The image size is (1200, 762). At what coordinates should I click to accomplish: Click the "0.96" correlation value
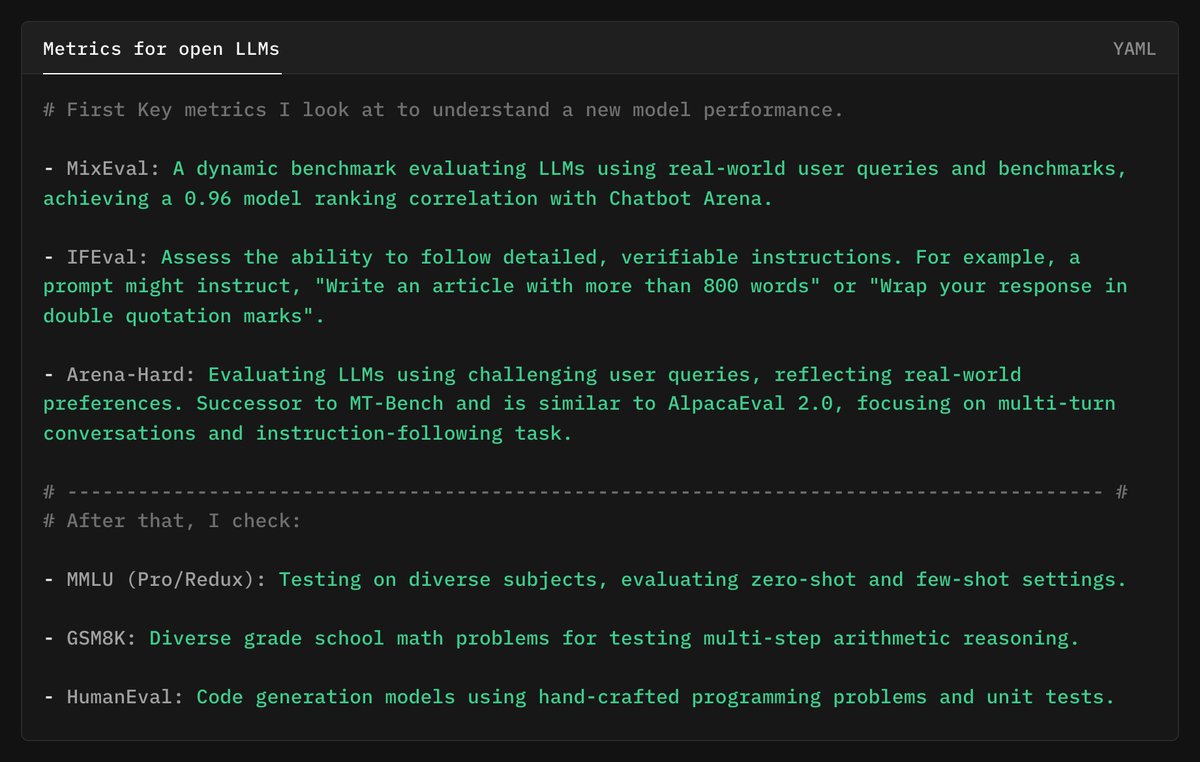pos(207,198)
